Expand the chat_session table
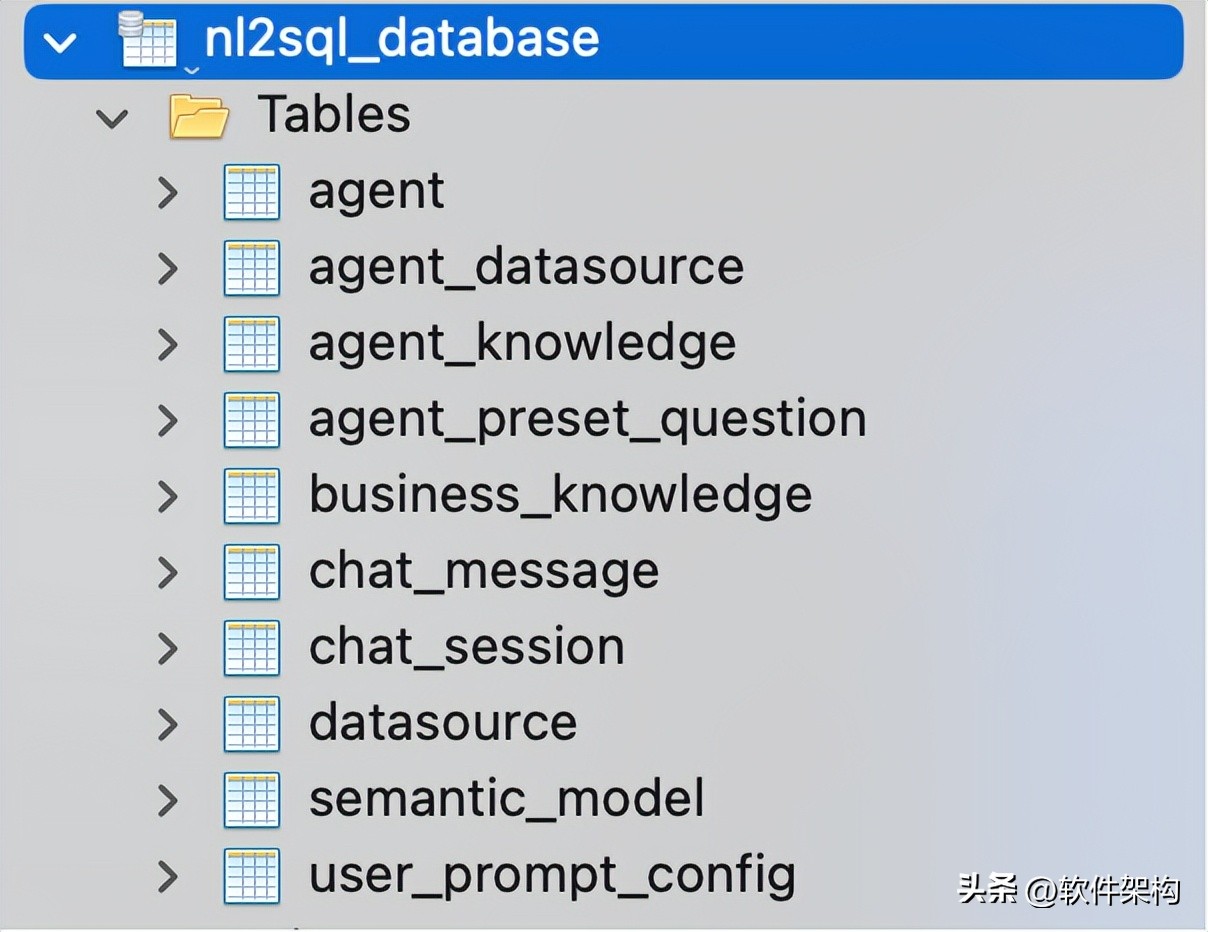The width and height of the screenshot is (1208, 932). point(167,648)
